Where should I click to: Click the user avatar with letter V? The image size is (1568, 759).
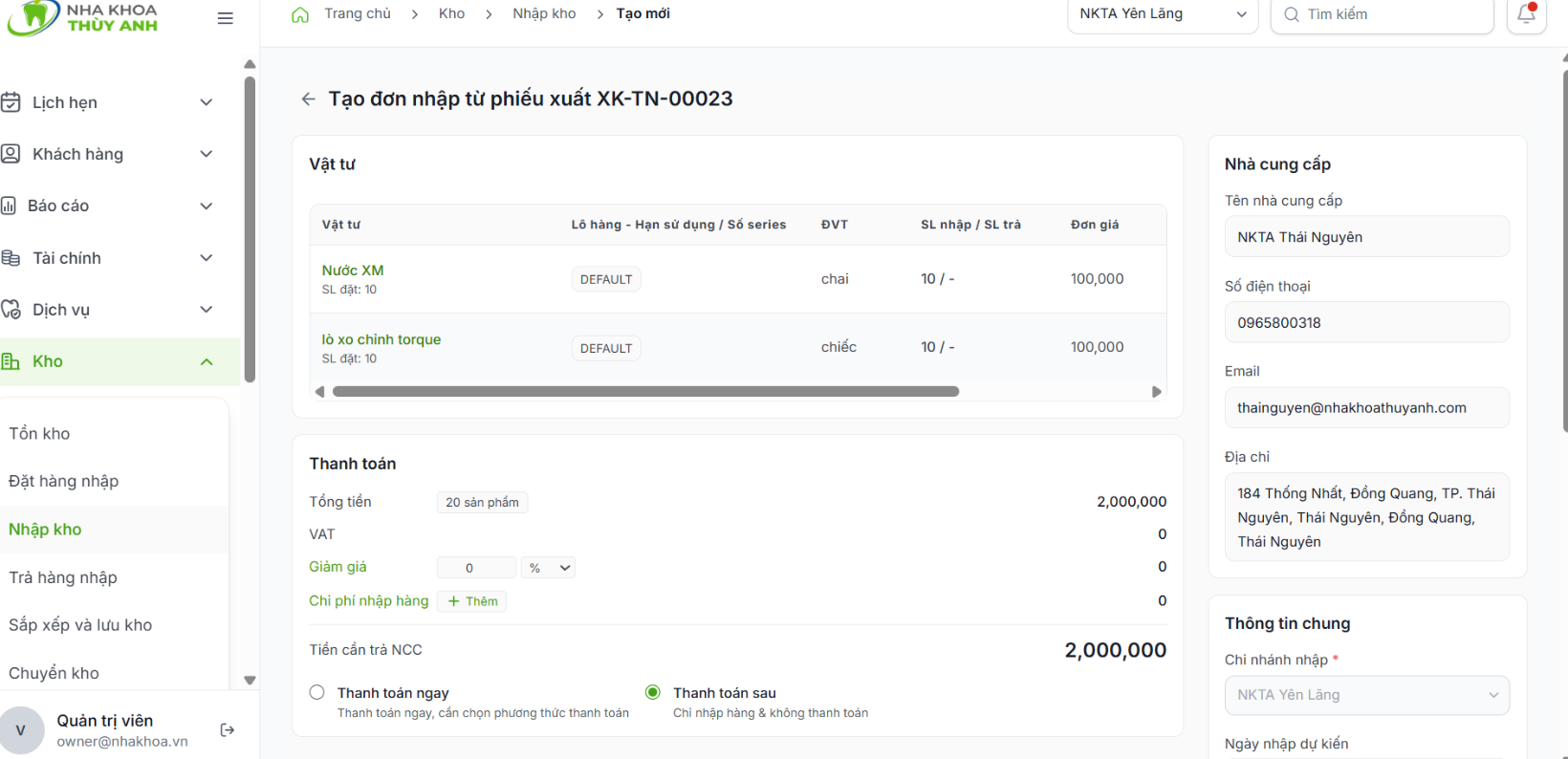(21, 730)
